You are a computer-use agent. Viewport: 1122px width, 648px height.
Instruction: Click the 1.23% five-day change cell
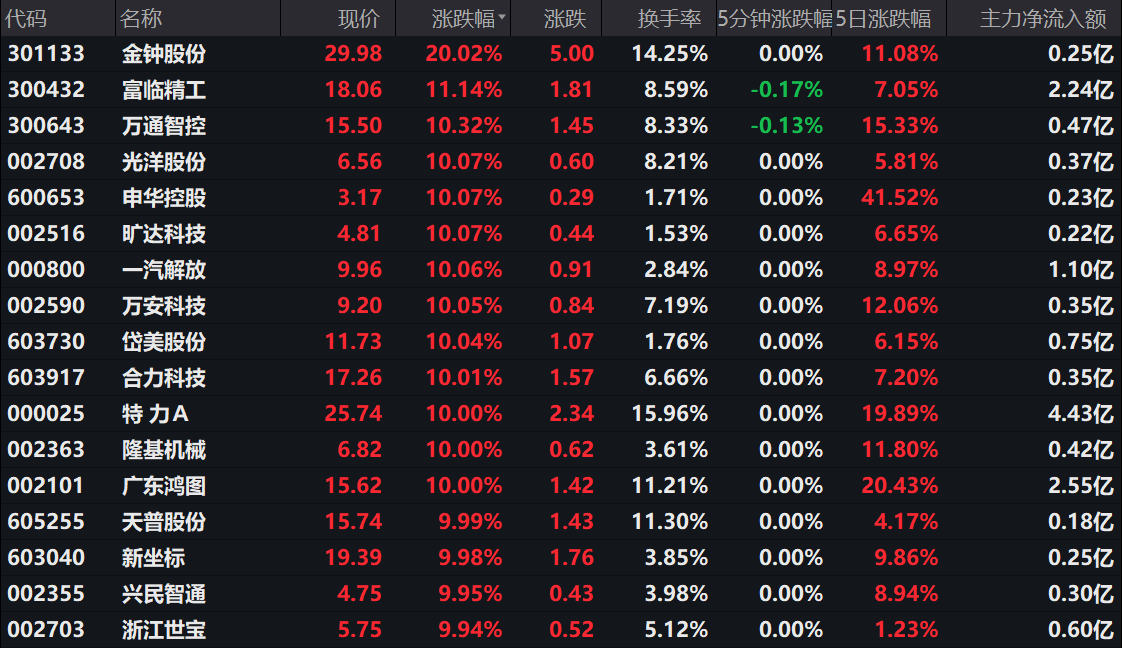[906, 629]
